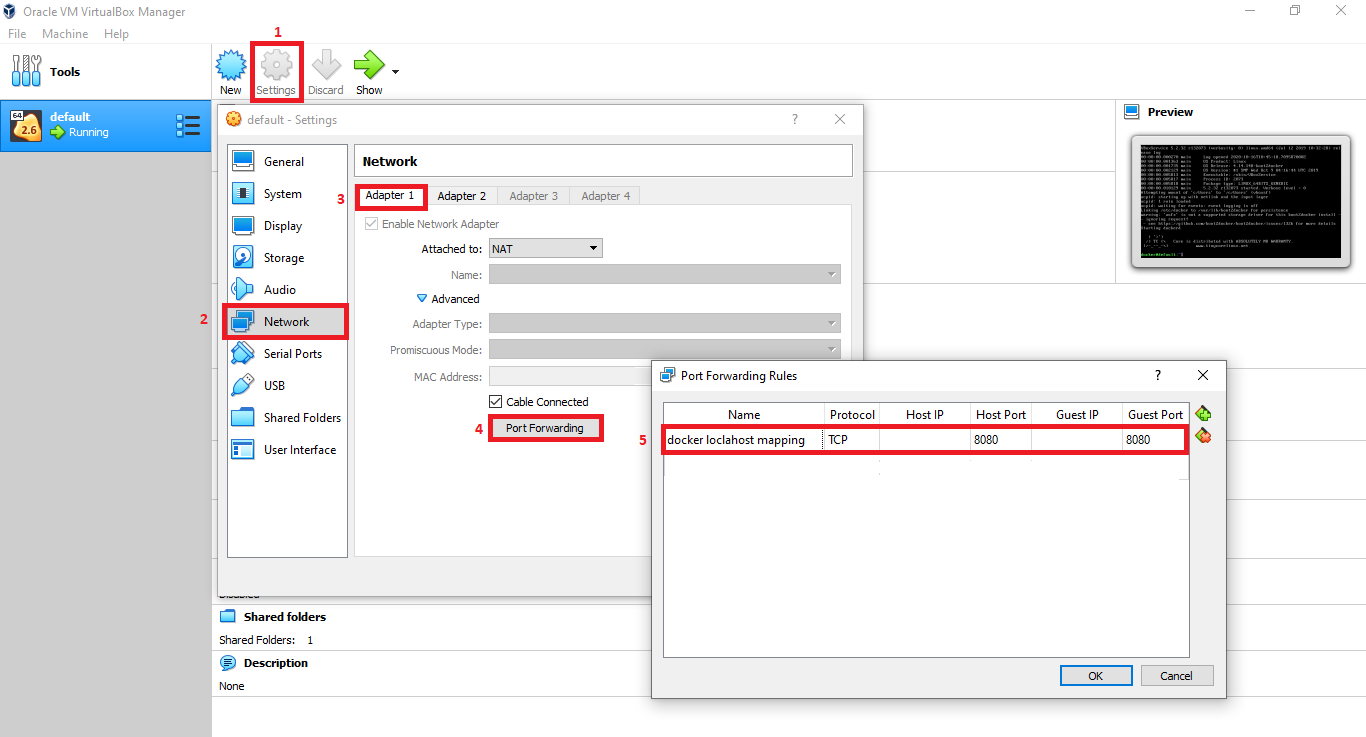This screenshot has height=737, width=1366.
Task: Close the Port Forwarding Rules dialog
Action: pos(1203,375)
